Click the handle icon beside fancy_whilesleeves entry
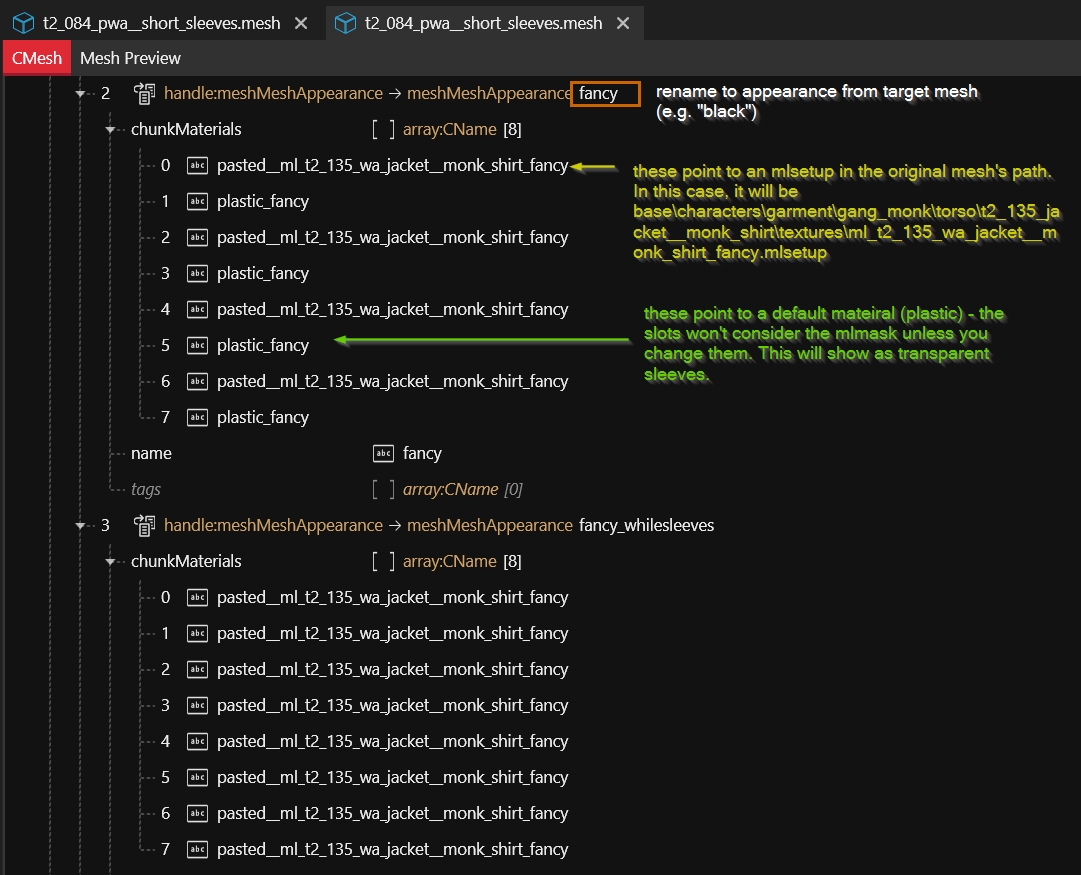The width and height of the screenshot is (1081, 875). (144, 525)
